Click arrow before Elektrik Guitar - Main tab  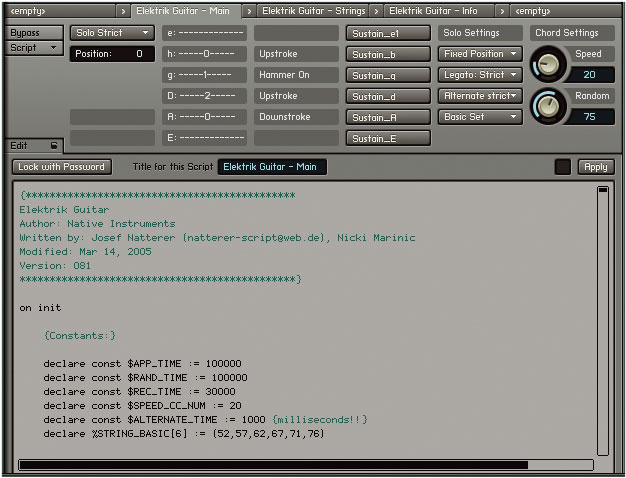tap(123, 11)
